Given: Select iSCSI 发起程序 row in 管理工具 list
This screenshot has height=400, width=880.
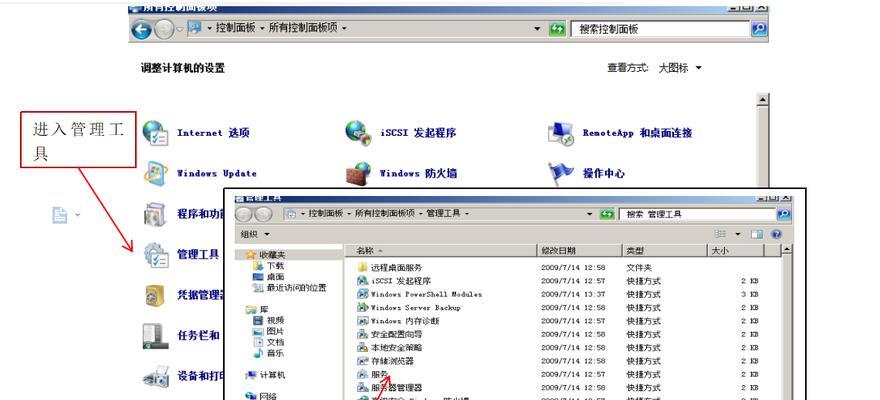Looking at the screenshot, I should [x=560, y=281].
